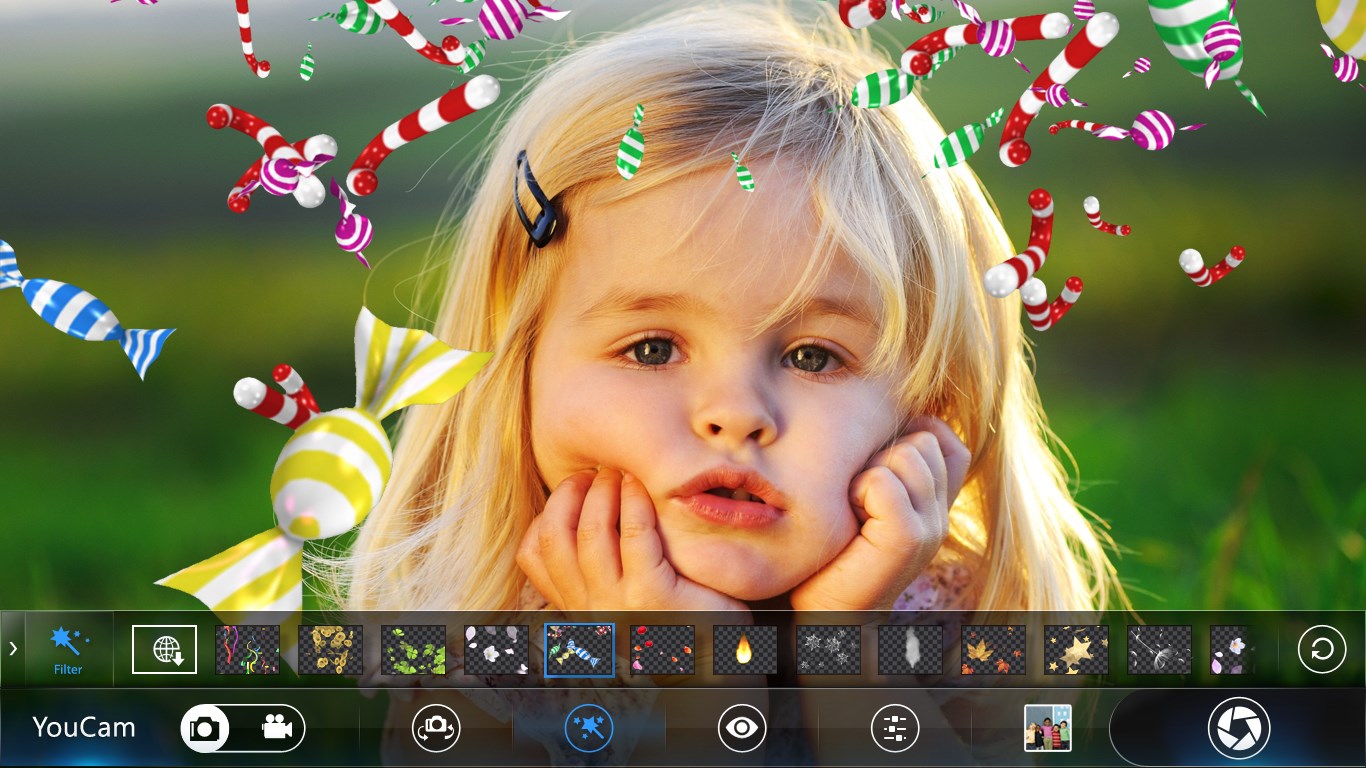
Task: Apply the colorful streamers effect
Action: pyautogui.click(x=247, y=650)
